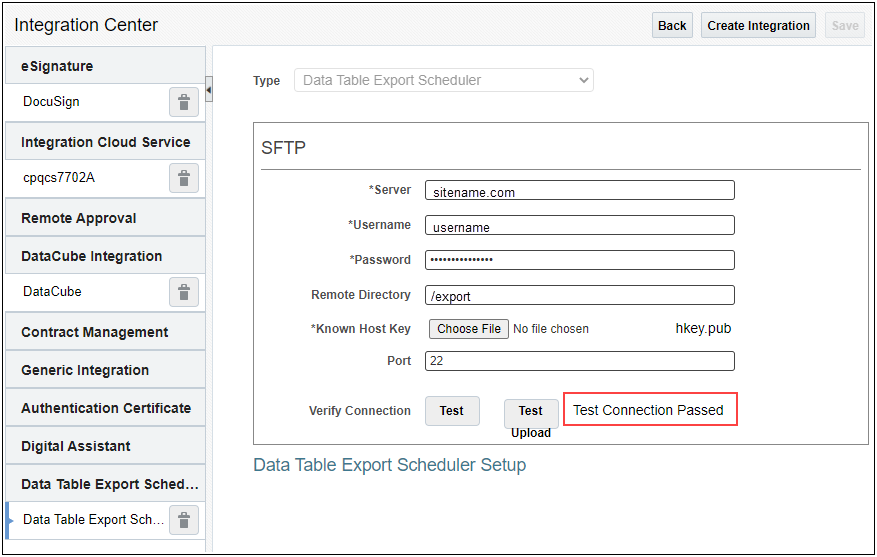Collapse the left sidebar panel arrow
Image resolution: width=877 pixels, height=557 pixels.
(209, 89)
